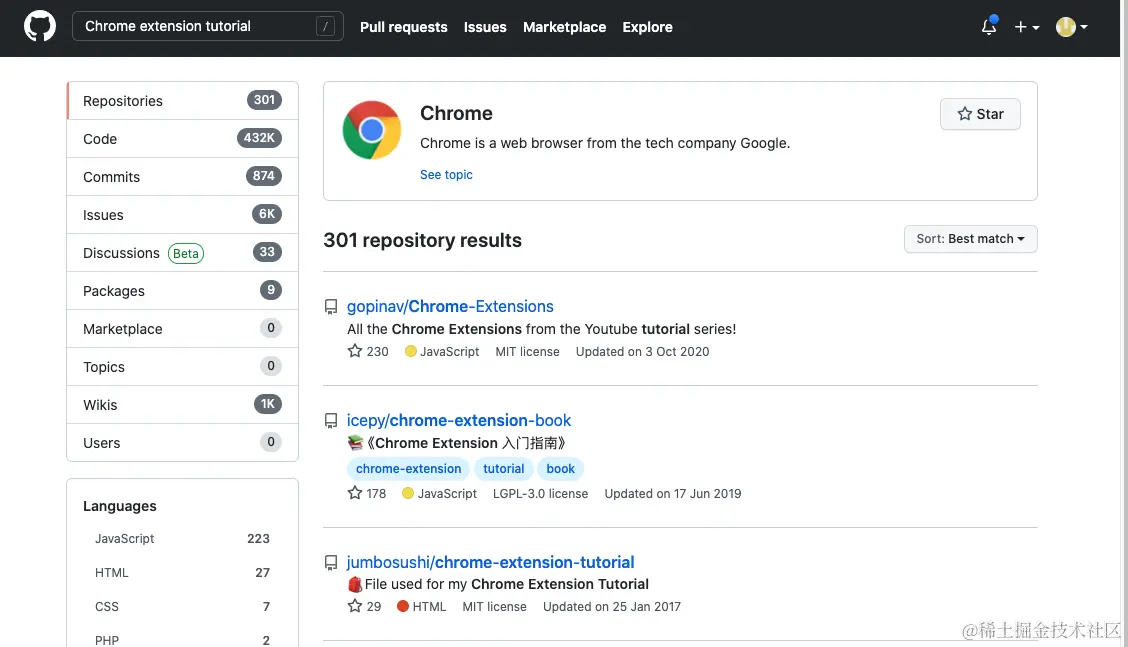Viewport: 1128px width, 647px height.
Task: Open Explore in top navigation
Action: click(647, 27)
